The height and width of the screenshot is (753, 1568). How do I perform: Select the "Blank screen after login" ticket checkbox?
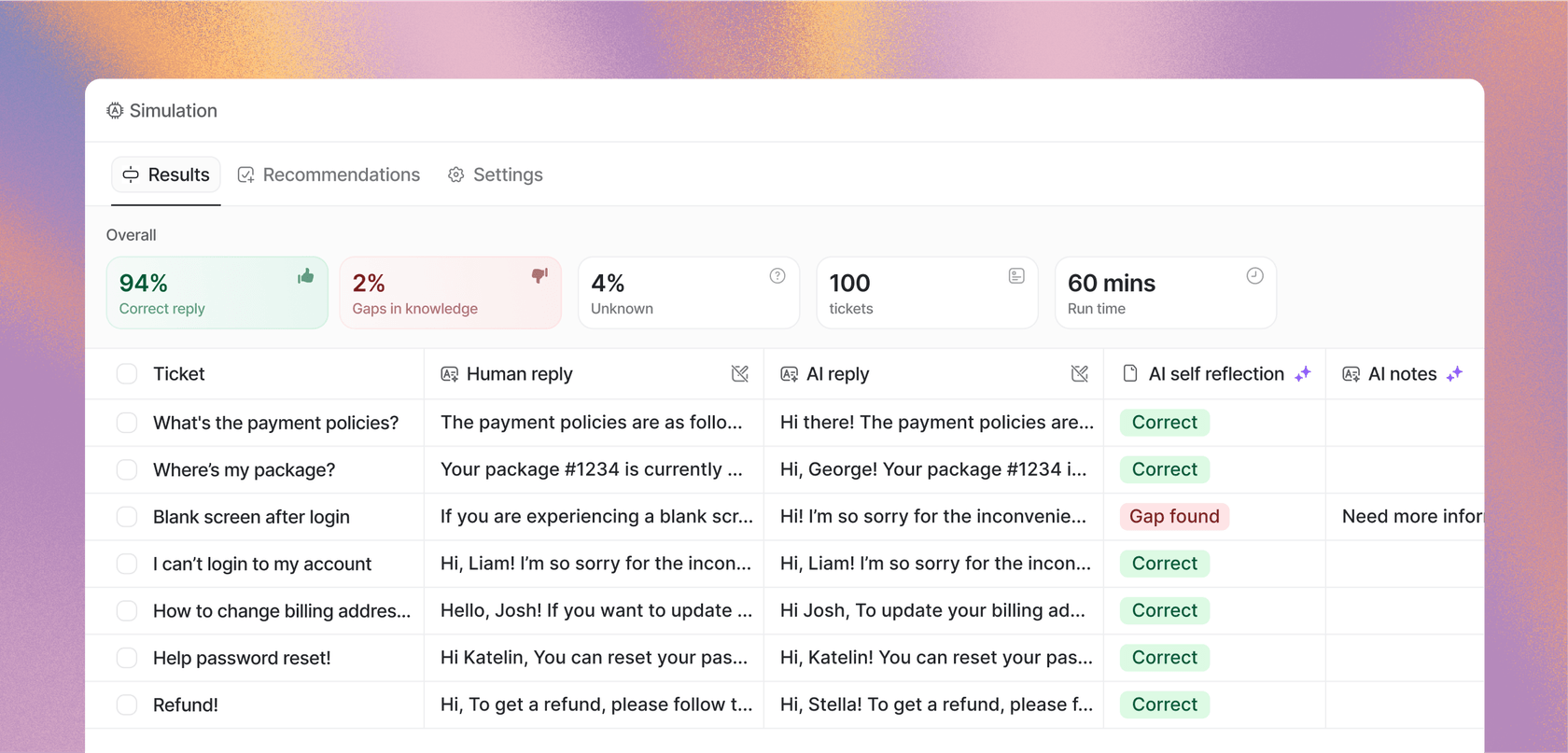[127, 517]
